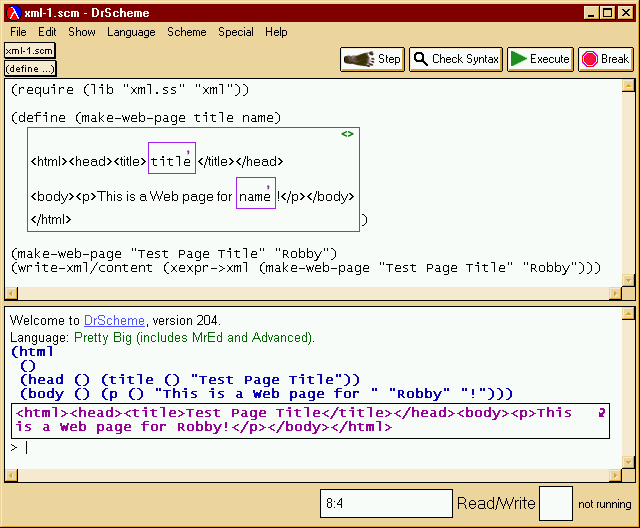
Task: Click the magenta XML output box
Action: coord(311,421)
